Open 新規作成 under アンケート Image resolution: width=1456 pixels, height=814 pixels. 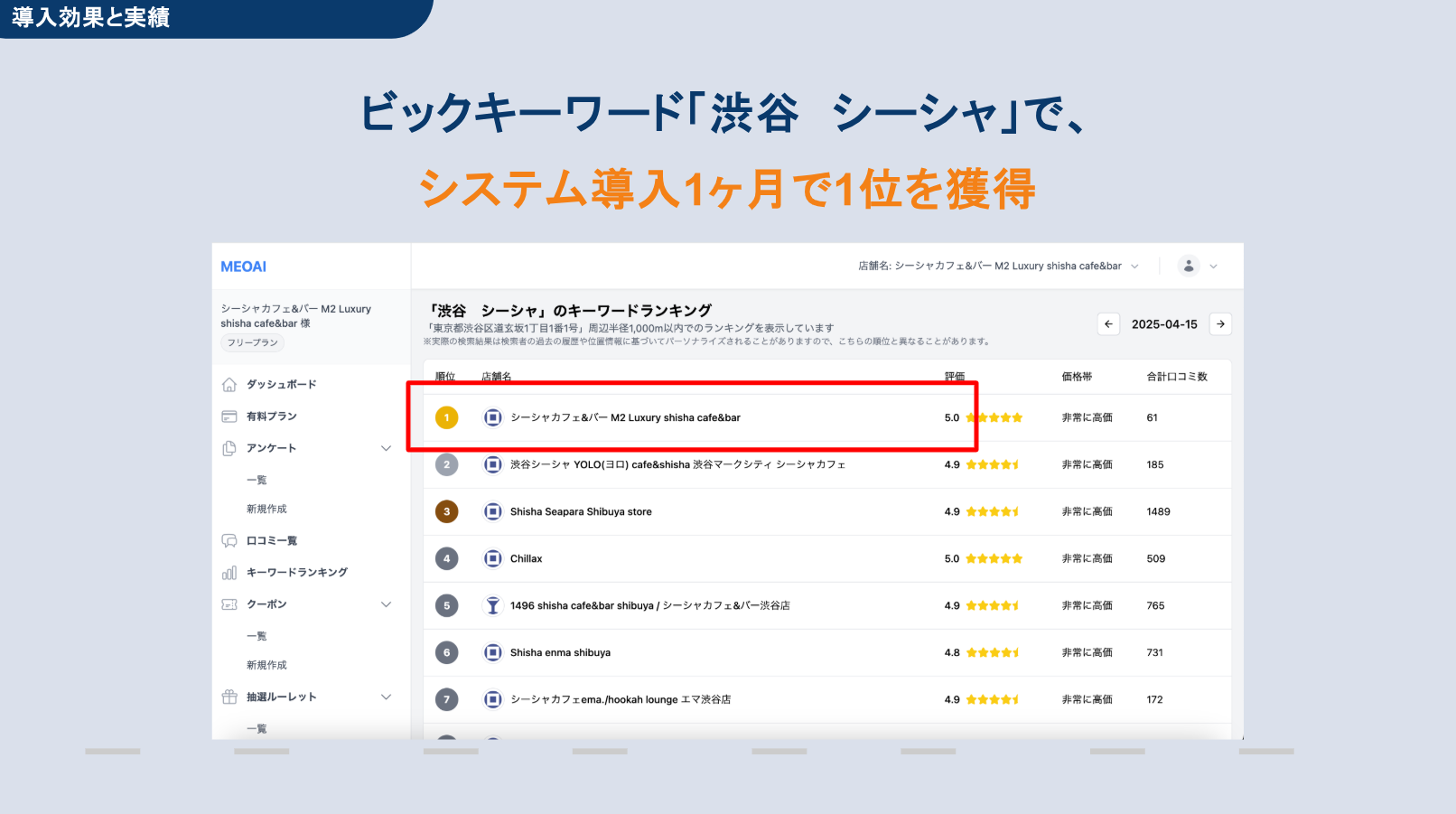266,510
